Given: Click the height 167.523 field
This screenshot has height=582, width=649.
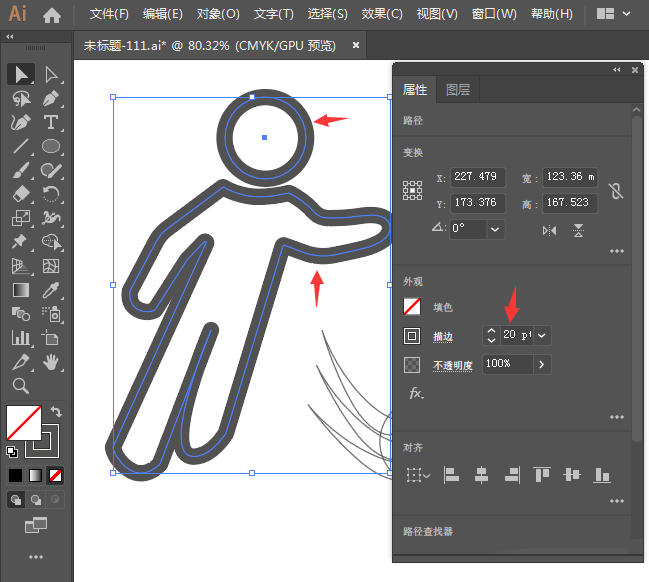Looking at the screenshot, I should [x=570, y=203].
